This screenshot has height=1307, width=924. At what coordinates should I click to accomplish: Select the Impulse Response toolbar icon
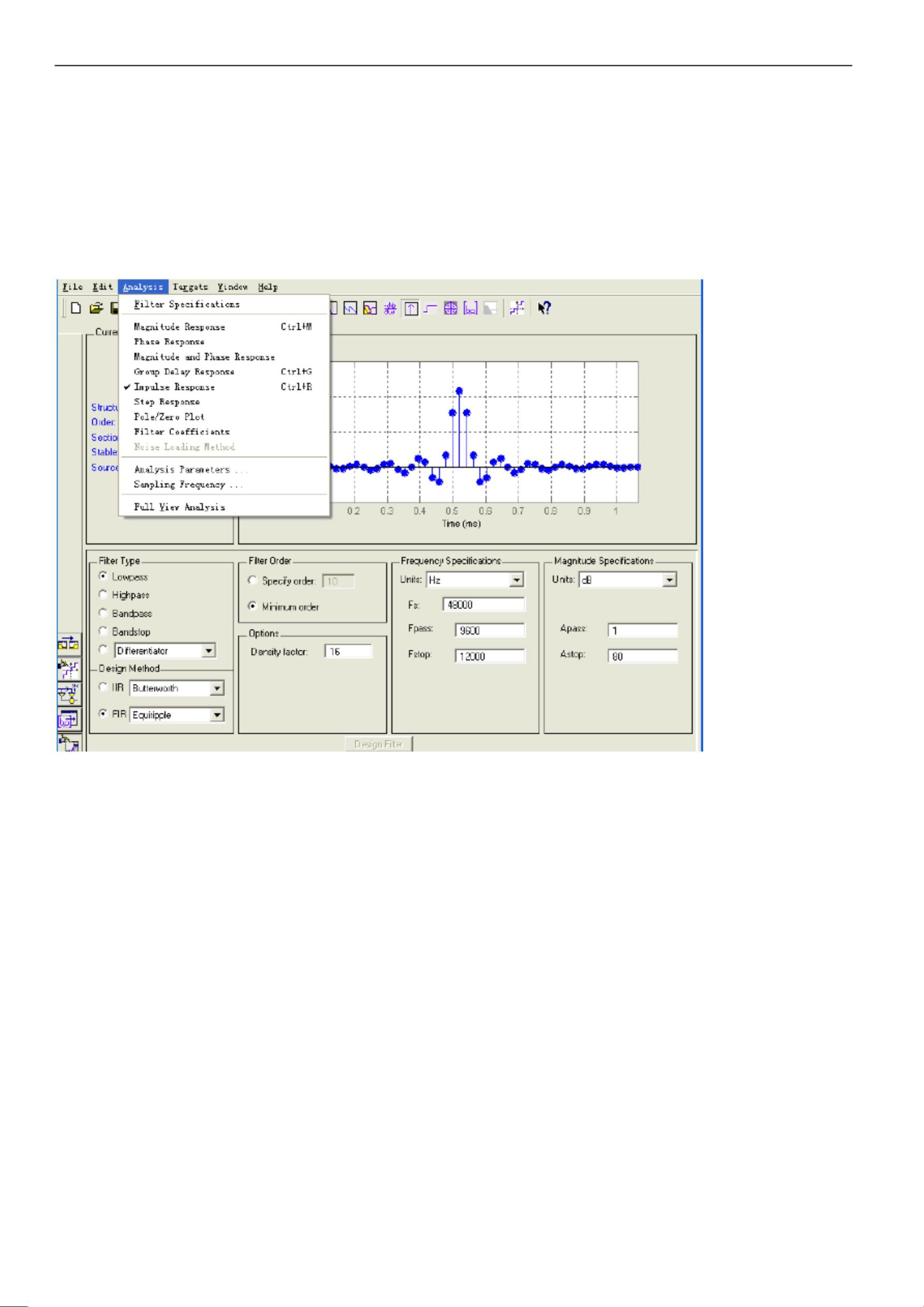click(x=410, y=309)
